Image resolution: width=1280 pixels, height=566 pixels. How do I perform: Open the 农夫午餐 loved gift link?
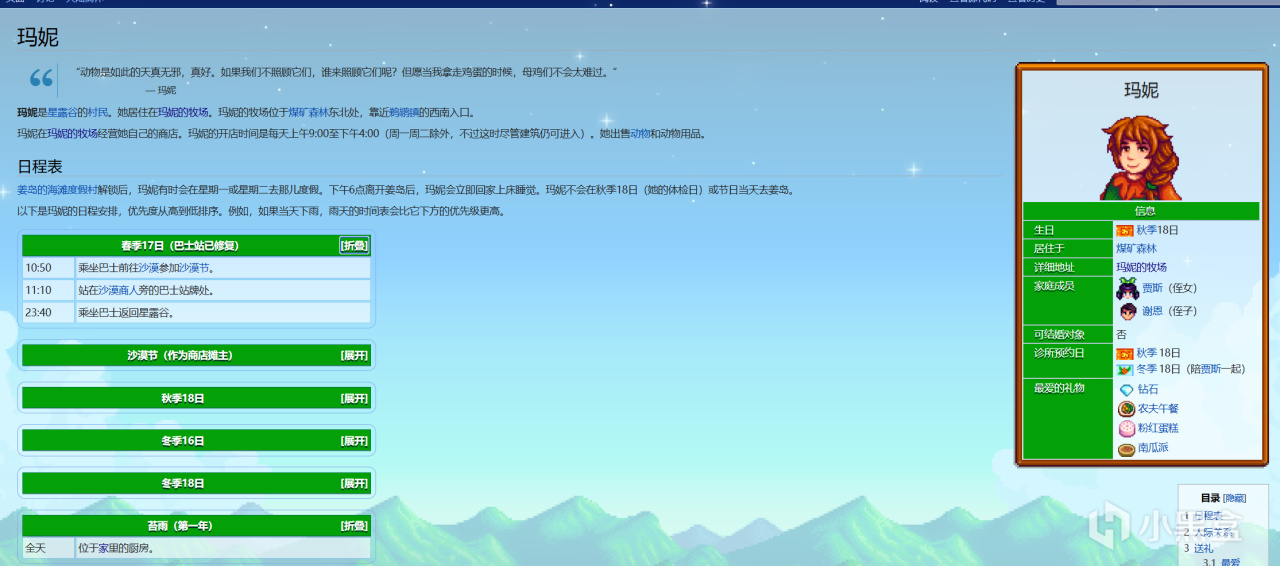tap(1158, 409)
